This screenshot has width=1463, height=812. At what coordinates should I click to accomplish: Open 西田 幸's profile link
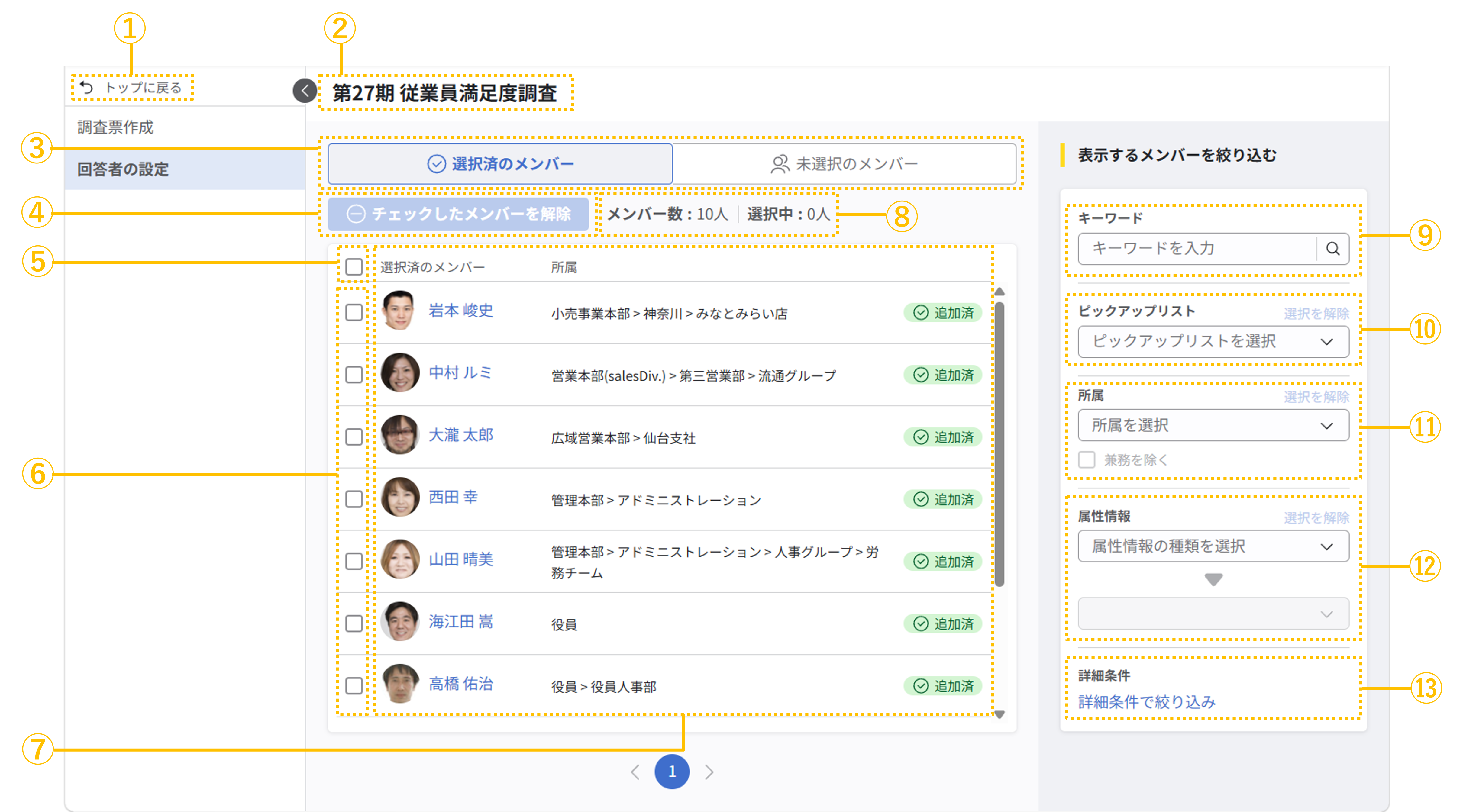tap(453, 498)
